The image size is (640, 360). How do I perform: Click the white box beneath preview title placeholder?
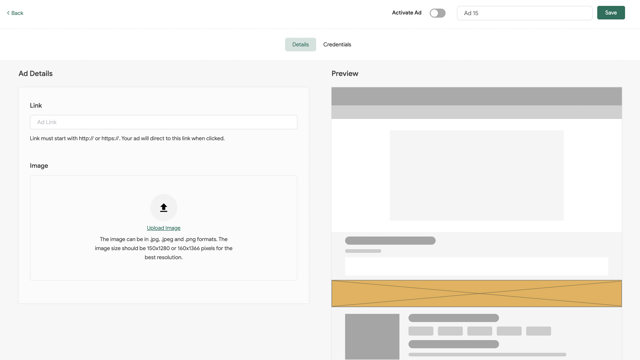pyautogui.click(x=476, y=266)
